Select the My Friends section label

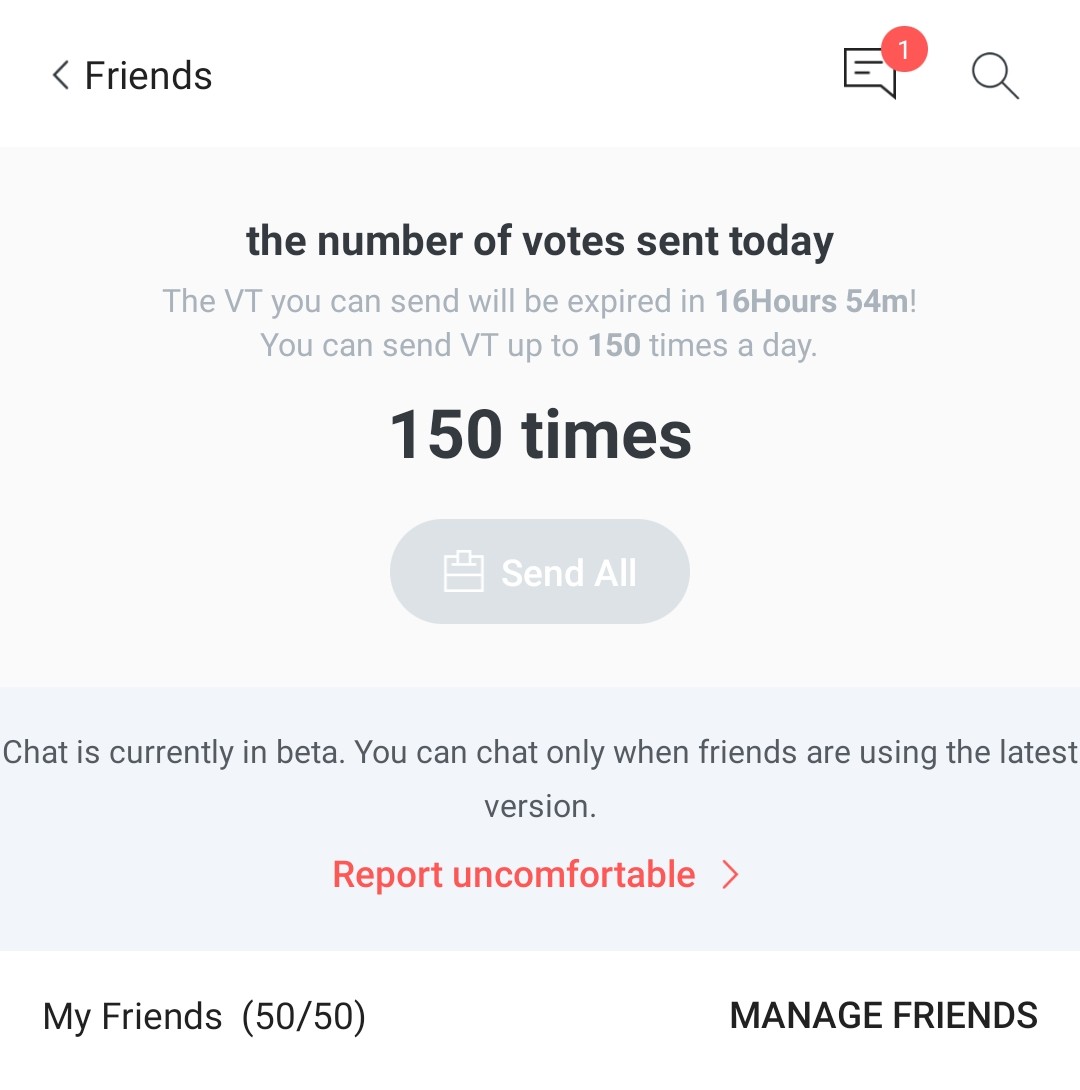[132, 1016]
